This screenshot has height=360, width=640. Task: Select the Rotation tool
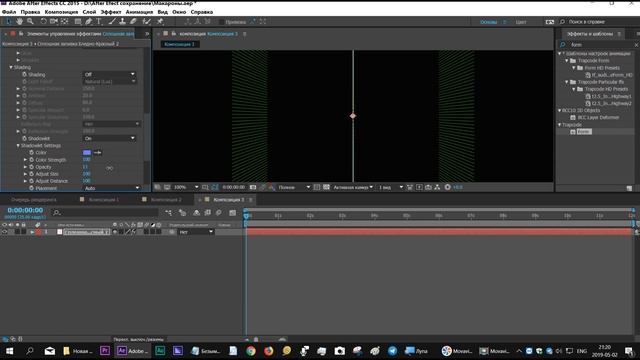point(43,22)
